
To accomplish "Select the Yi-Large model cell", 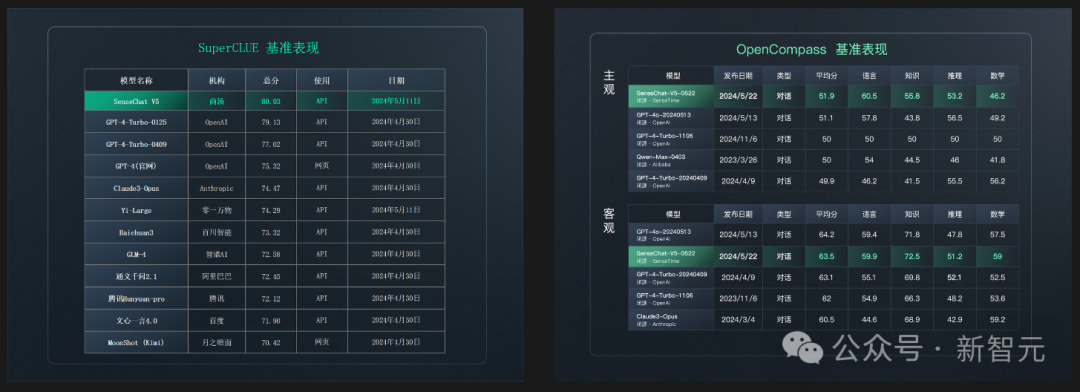I will point(136,210).
